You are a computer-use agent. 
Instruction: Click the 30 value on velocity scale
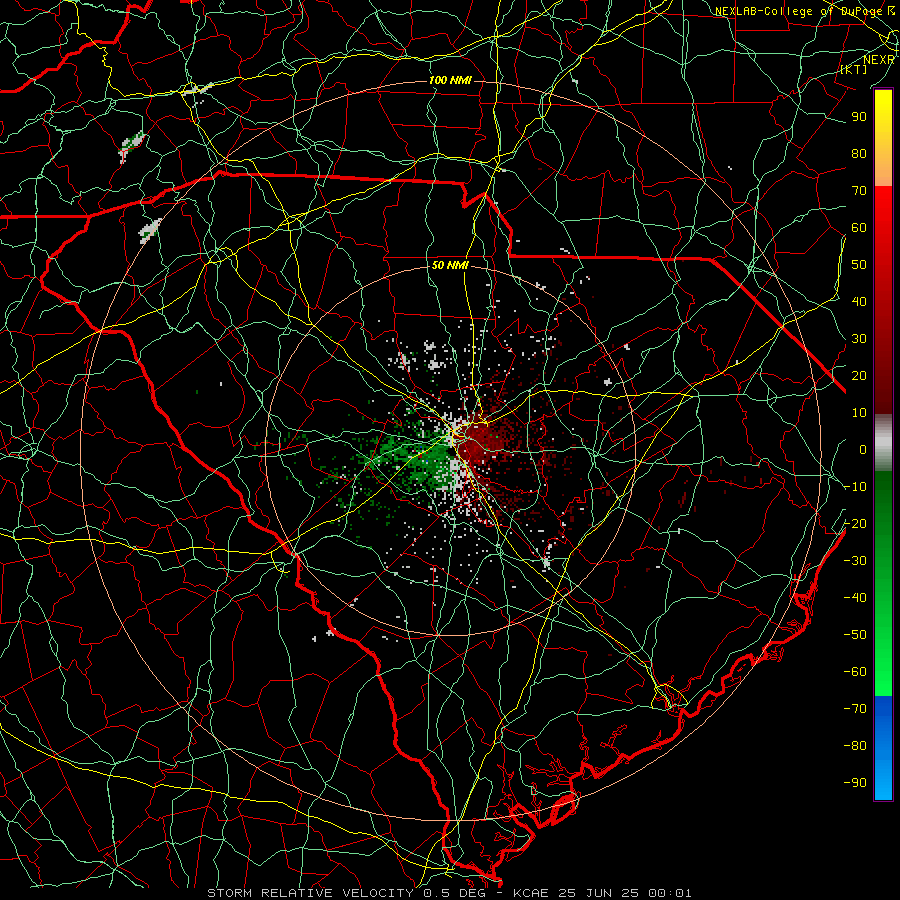(859, 339)
